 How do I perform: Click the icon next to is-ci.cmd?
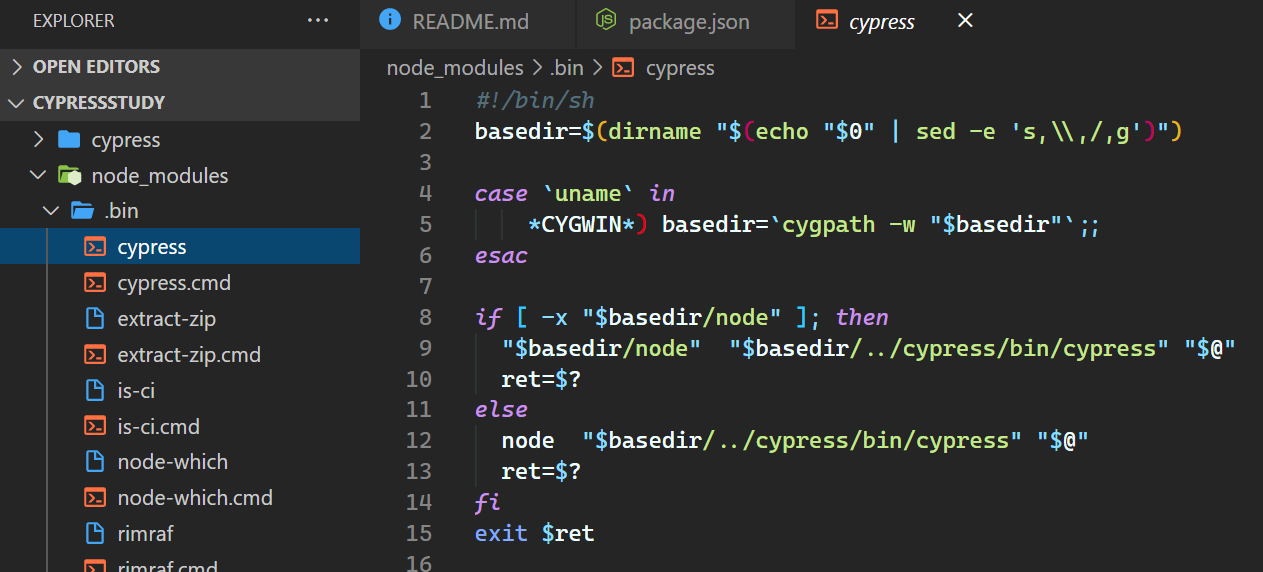[x=95, y=426]
